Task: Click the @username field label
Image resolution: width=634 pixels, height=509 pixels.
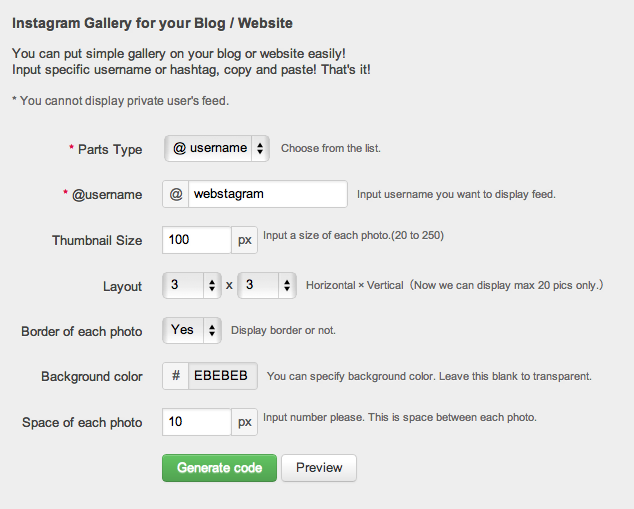Action: click(x=107, y=195)
